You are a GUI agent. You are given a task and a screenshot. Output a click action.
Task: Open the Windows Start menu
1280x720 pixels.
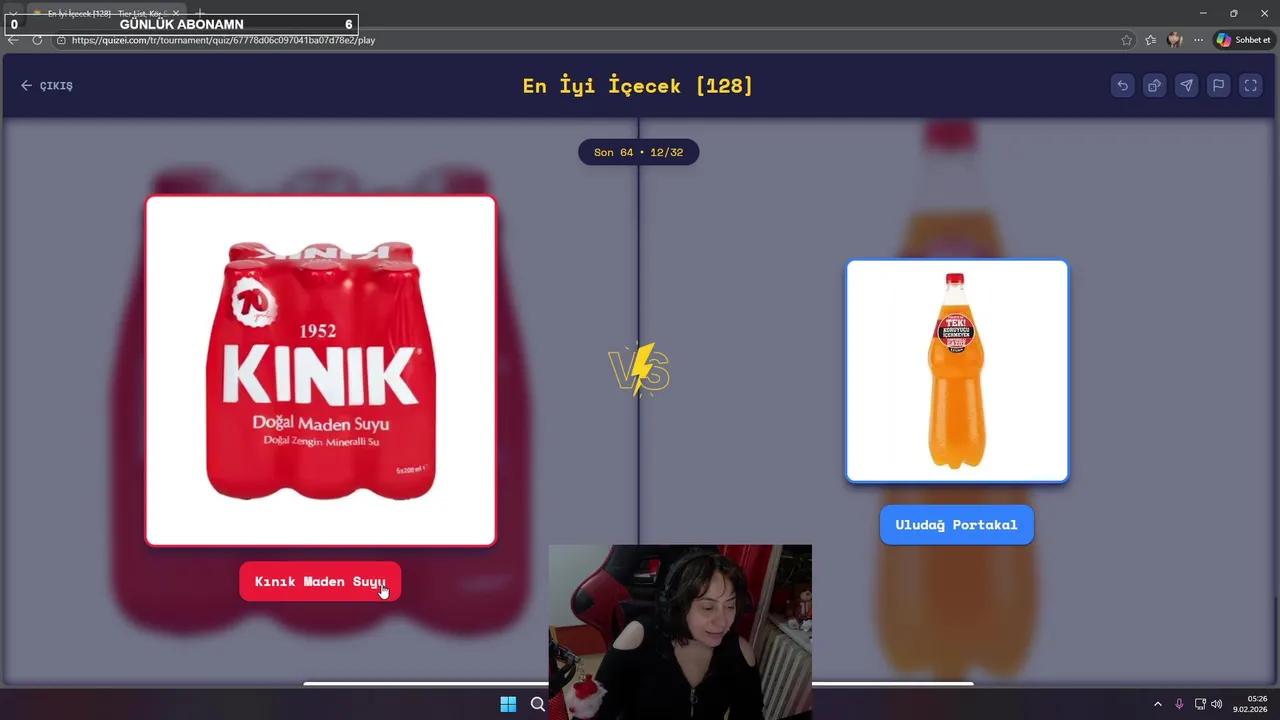click(508, 704)
